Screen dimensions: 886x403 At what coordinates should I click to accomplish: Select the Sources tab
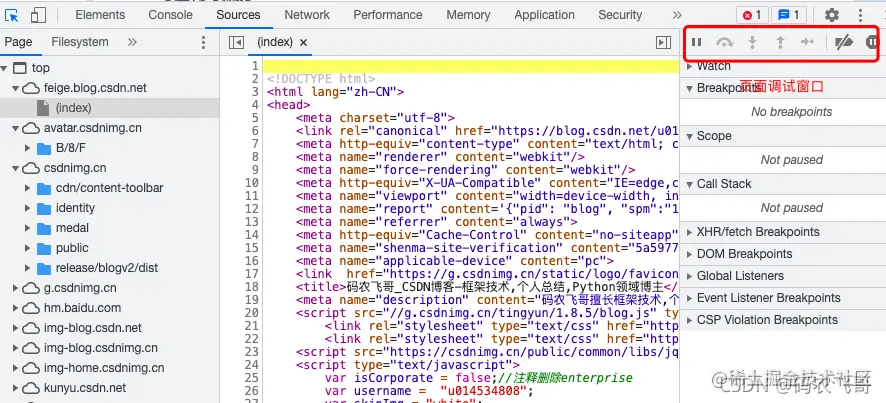(x=238, y=15)
